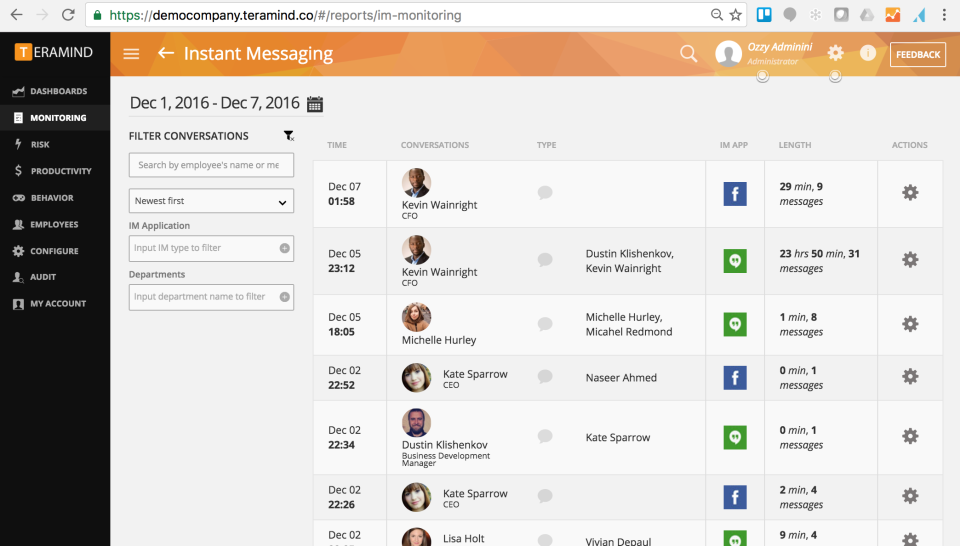Open settings gear in top header
Screen dimensions: 960x546
coord(835,54)
